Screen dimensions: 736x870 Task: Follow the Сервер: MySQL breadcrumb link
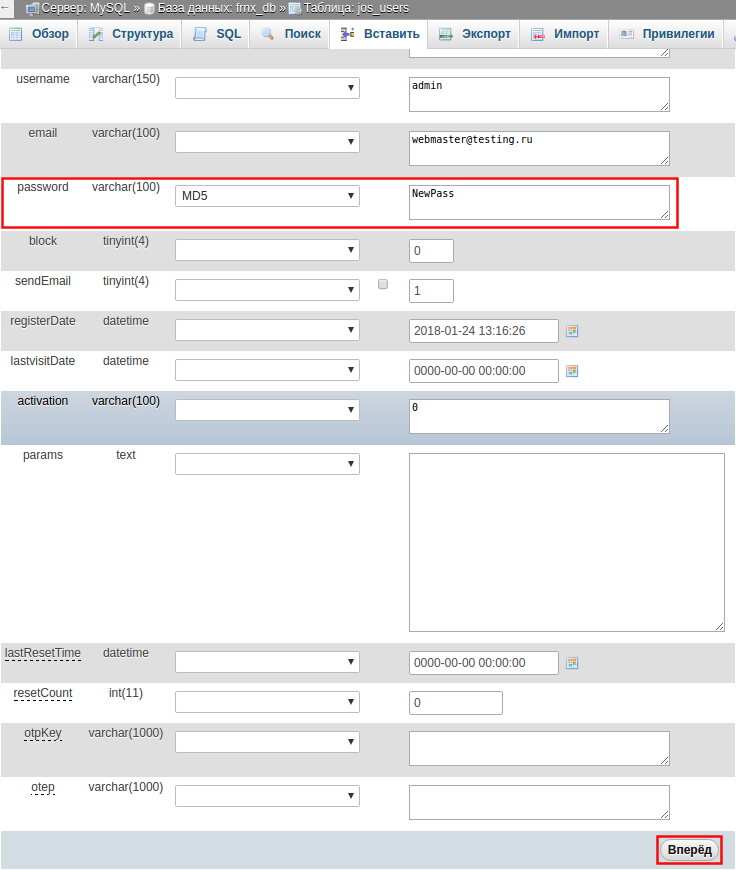coord(86,8)
